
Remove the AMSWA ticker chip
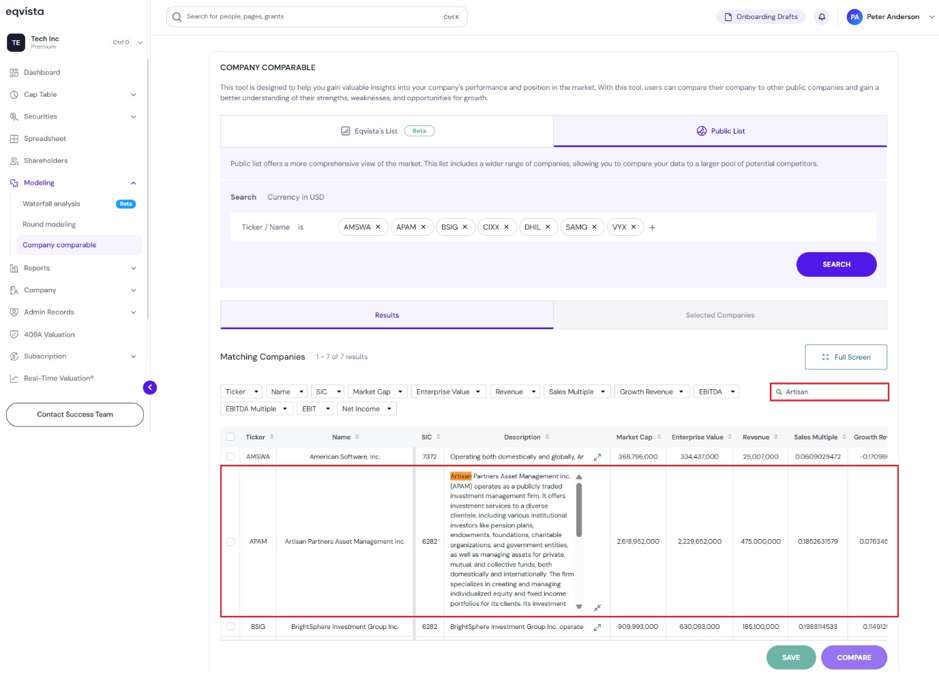378,227
